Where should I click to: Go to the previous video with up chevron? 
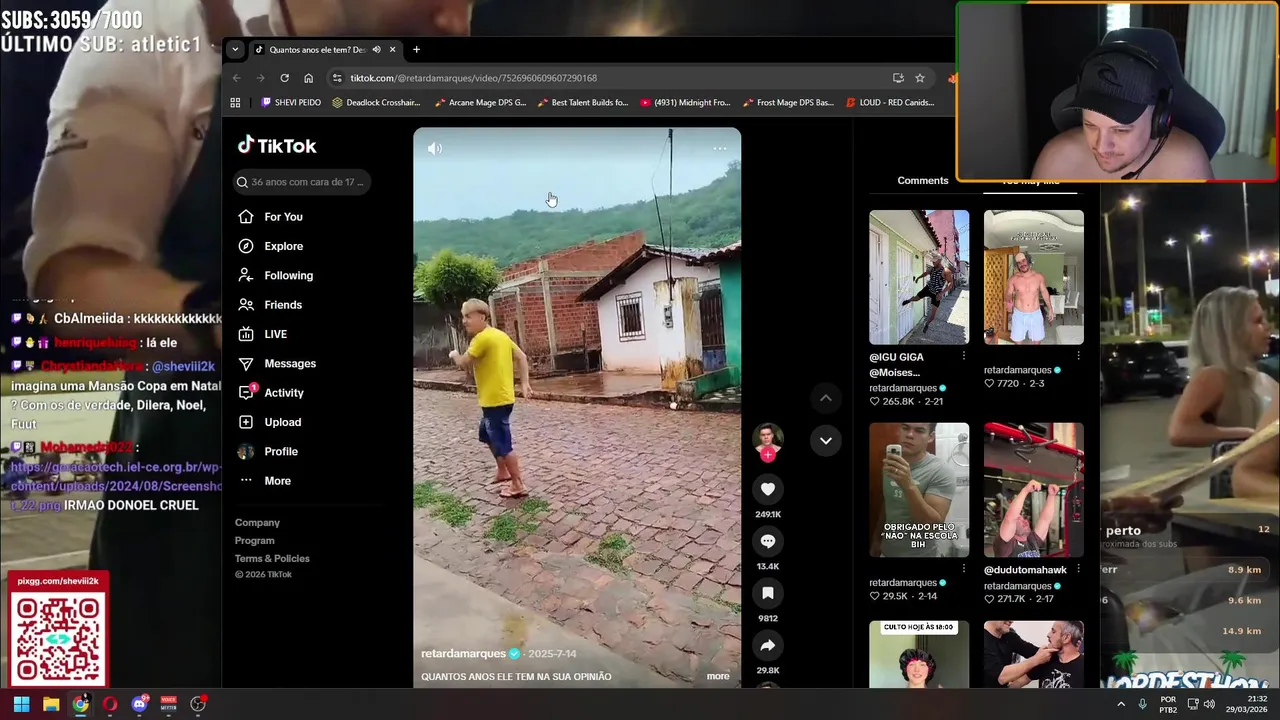[826, 398]
